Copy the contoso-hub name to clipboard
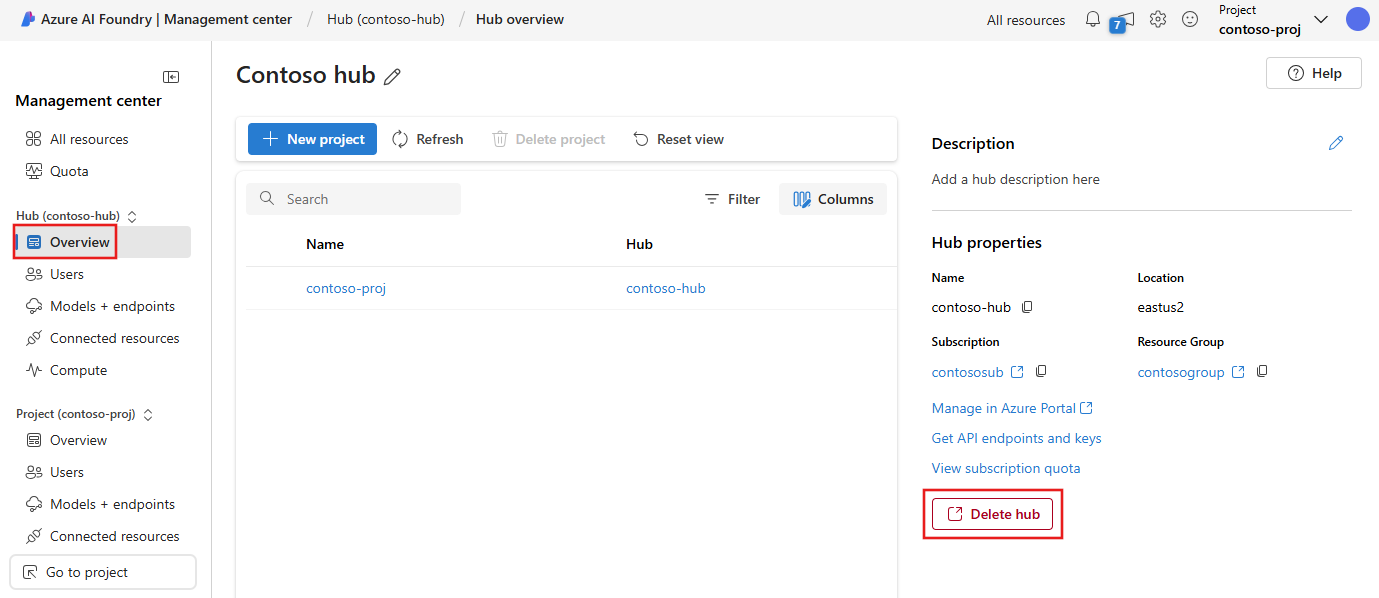Screen dimensions: 1379x598 [x=1027, y=307]
